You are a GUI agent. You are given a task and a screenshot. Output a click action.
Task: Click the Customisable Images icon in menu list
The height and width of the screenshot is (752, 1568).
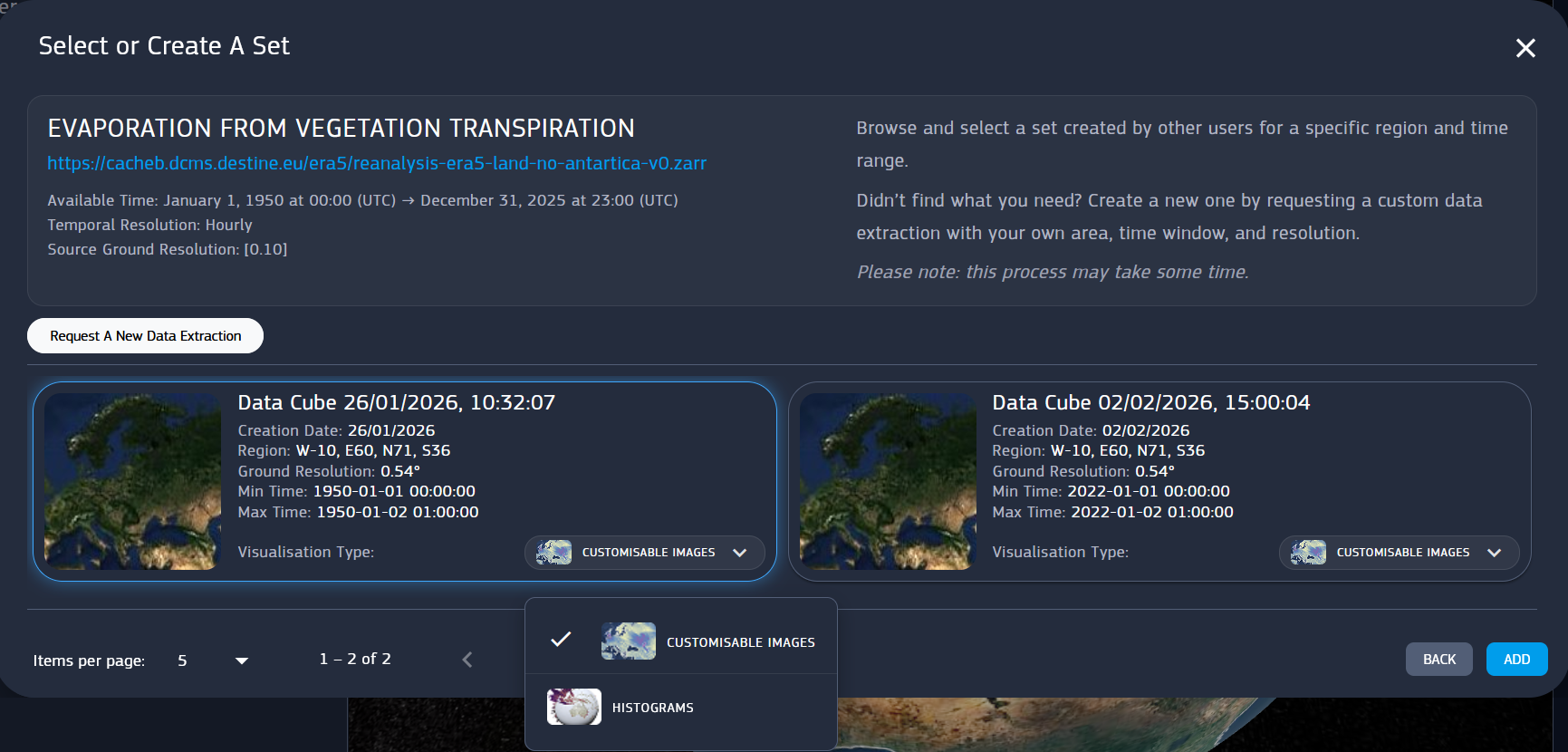pyautogui.click(x=628, y=641)
